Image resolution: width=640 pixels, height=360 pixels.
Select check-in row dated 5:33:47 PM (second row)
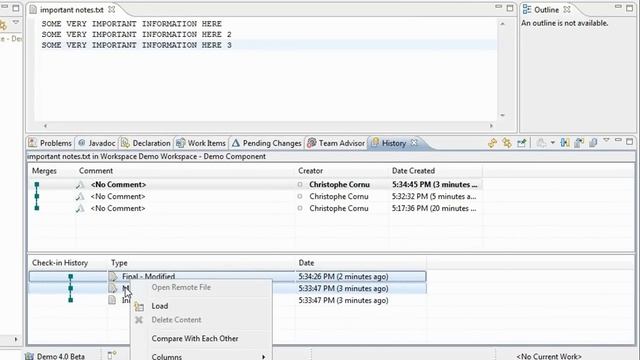tap(227, 288)
